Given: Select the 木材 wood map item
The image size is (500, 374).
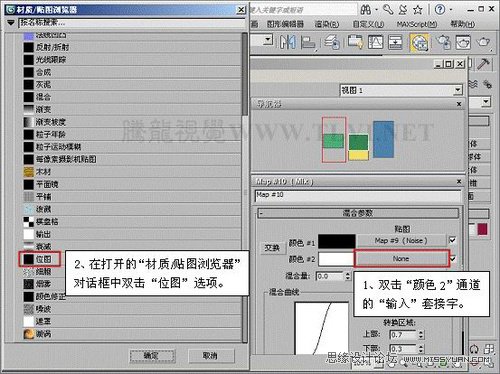Looking at the screenshot, I should point(132,172).
